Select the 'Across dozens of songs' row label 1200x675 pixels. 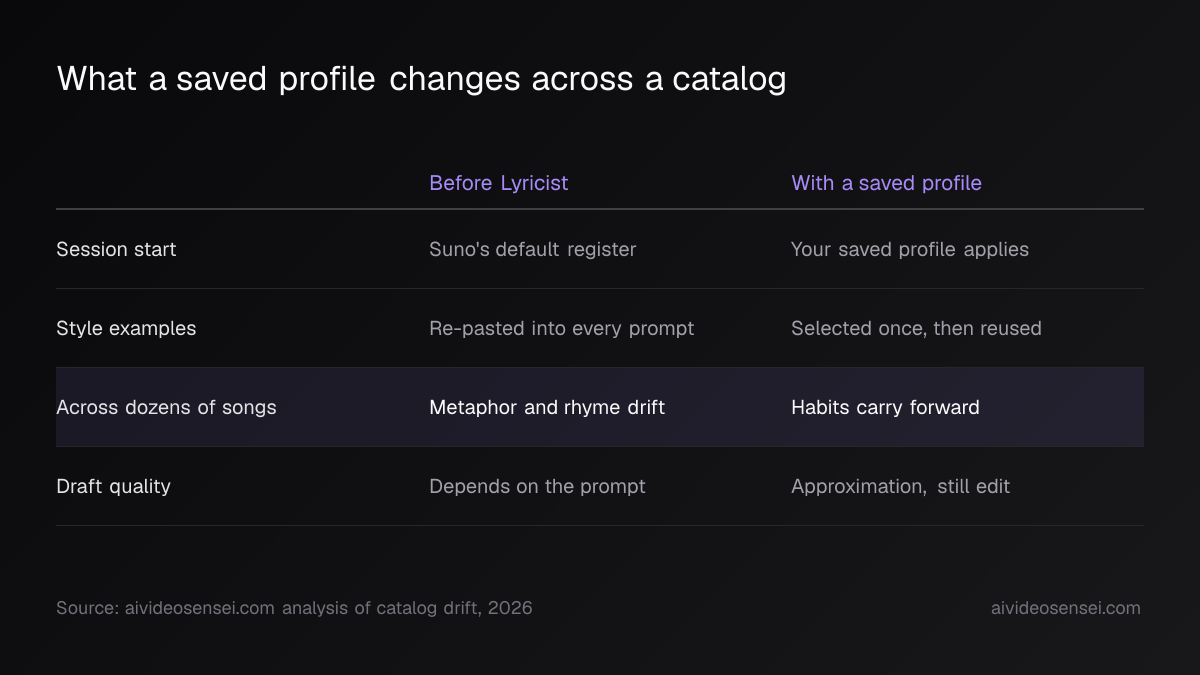(x=166, y=407)
